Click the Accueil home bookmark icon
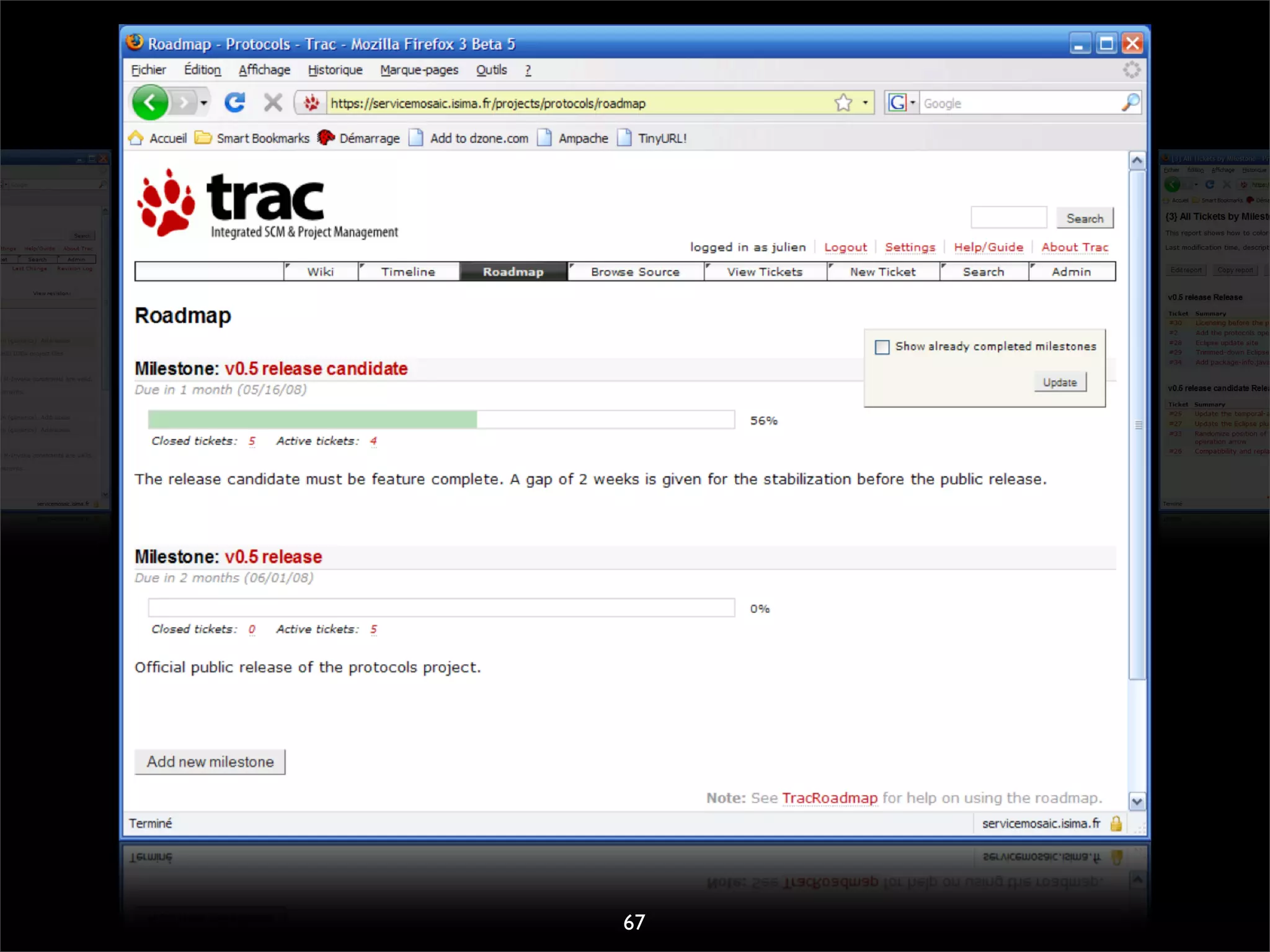Image resolution: width=1270 pixels, height=952 pixels. (x=136, y=138)
